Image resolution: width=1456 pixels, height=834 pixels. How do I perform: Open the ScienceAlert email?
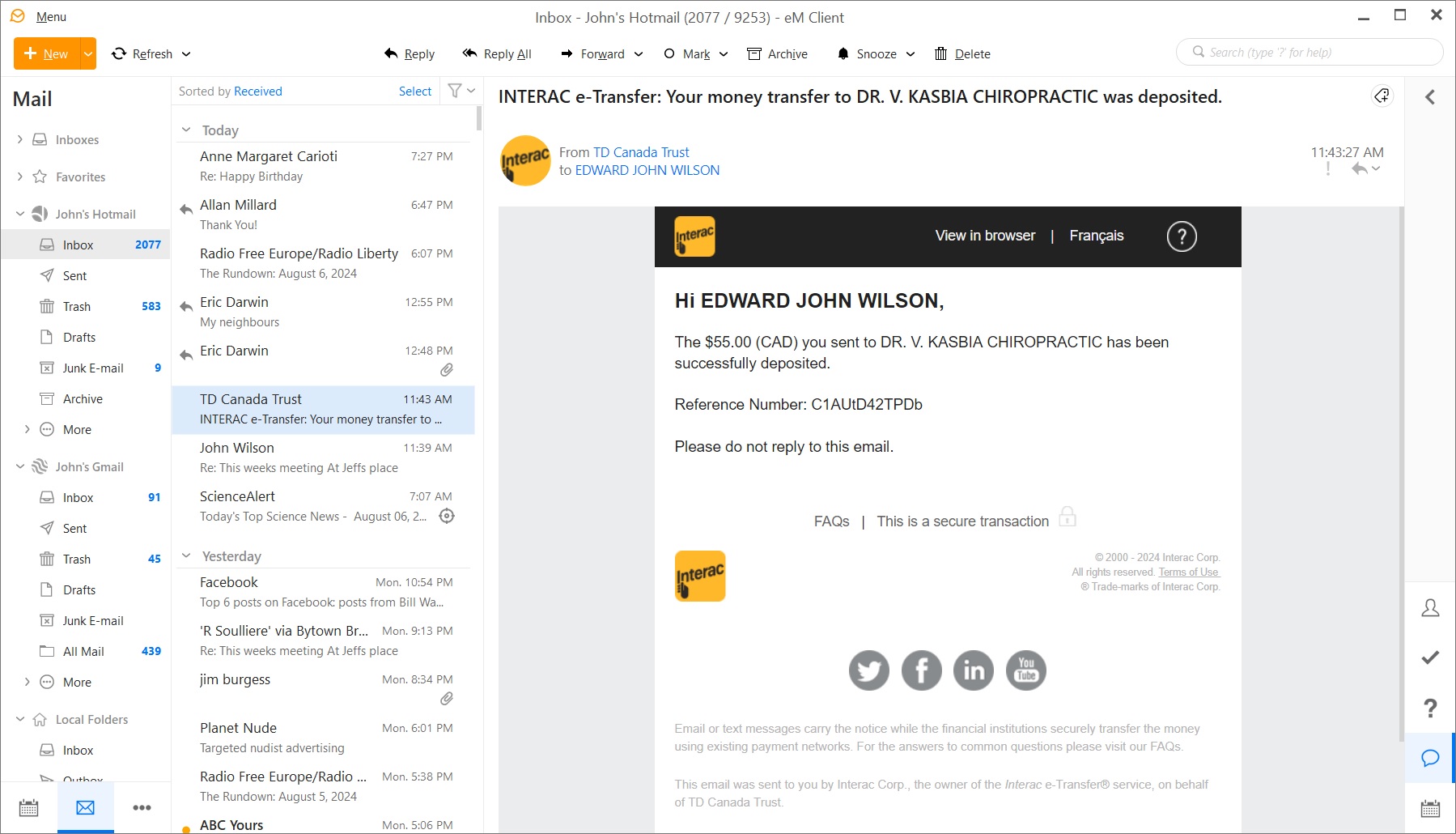tap(324, 506)
